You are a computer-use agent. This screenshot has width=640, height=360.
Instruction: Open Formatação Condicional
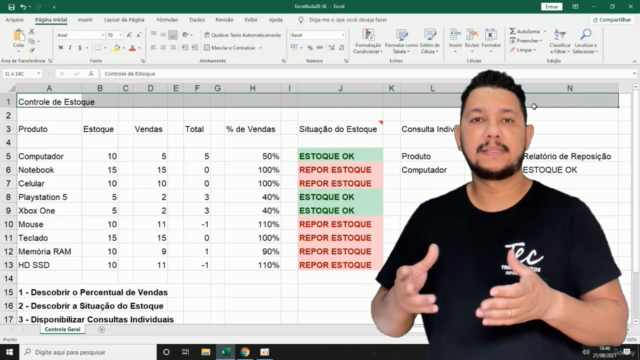pyautogui.click(x=368, y=41)
